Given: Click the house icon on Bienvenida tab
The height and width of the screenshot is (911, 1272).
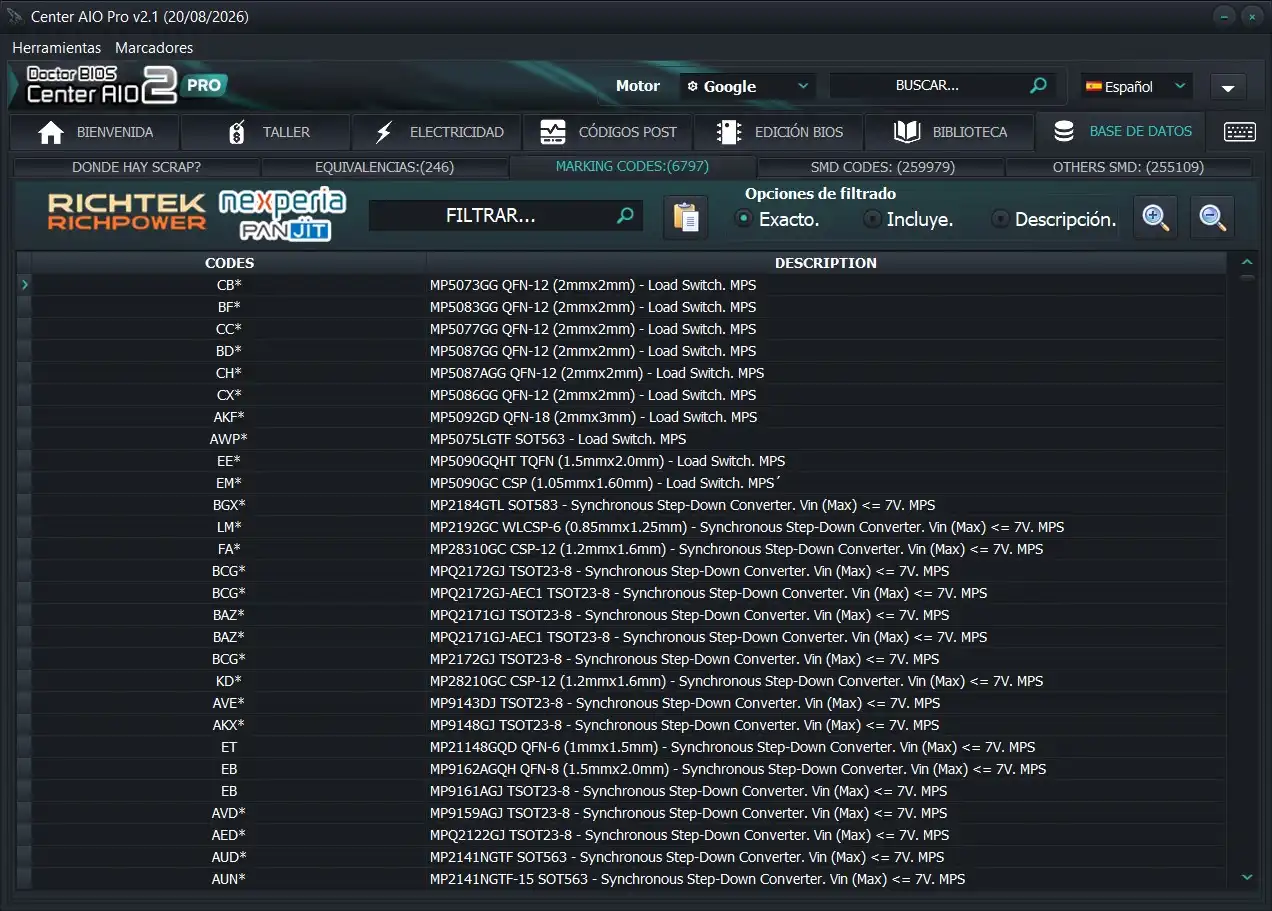Looking at the screenshot, I should coord(51,132).
